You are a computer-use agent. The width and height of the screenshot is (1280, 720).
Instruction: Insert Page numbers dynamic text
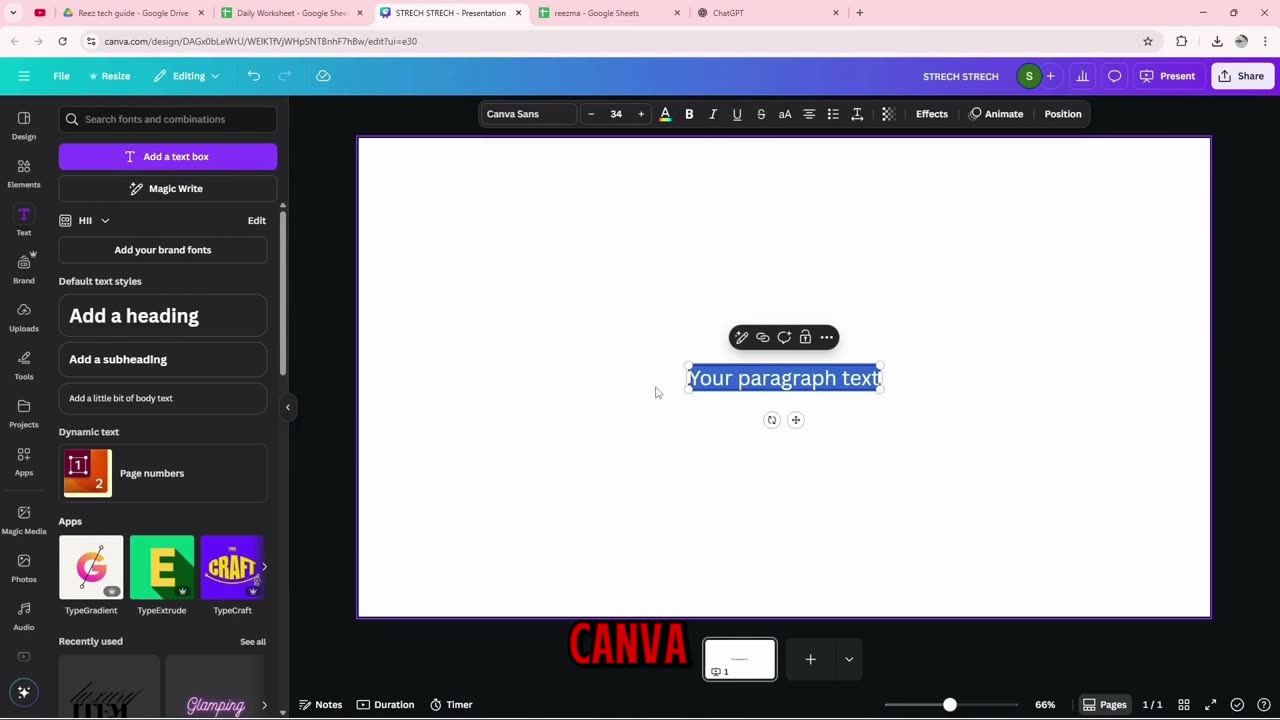tap(163, 473)
